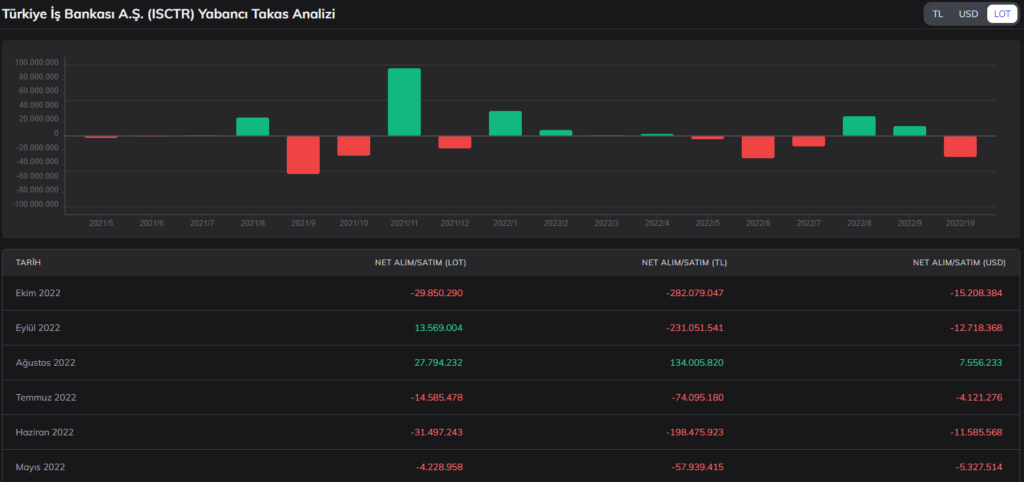Screen dimensions: 1024x482
Task: Click the red 2021/9 chart bar
Action: point(303,155)
